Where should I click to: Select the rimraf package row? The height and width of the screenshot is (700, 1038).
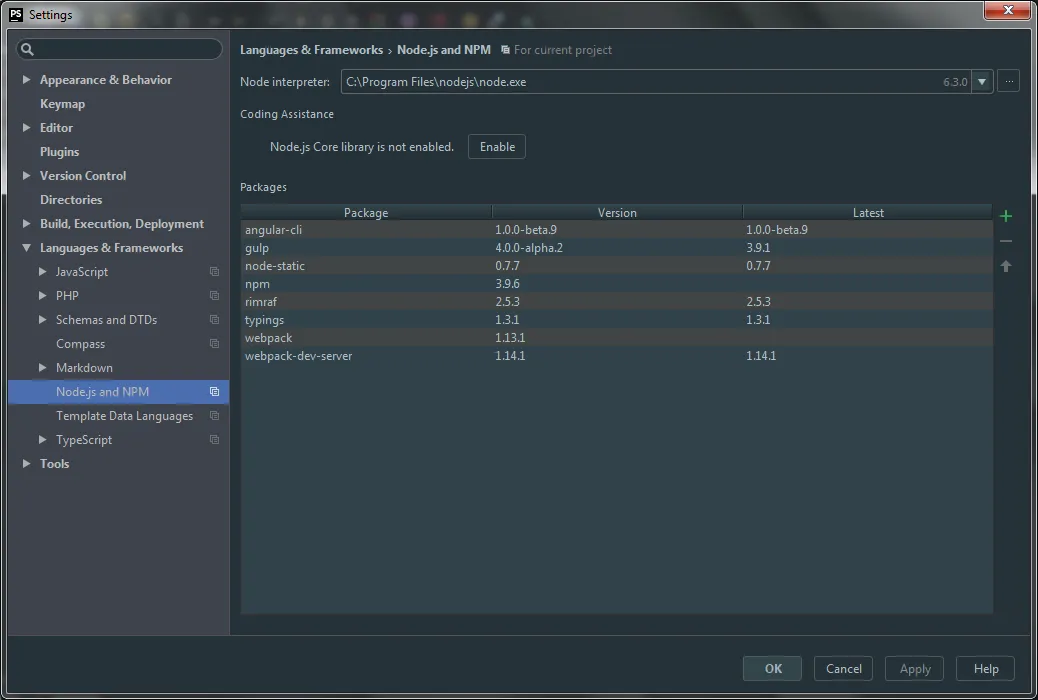(616, 301)
